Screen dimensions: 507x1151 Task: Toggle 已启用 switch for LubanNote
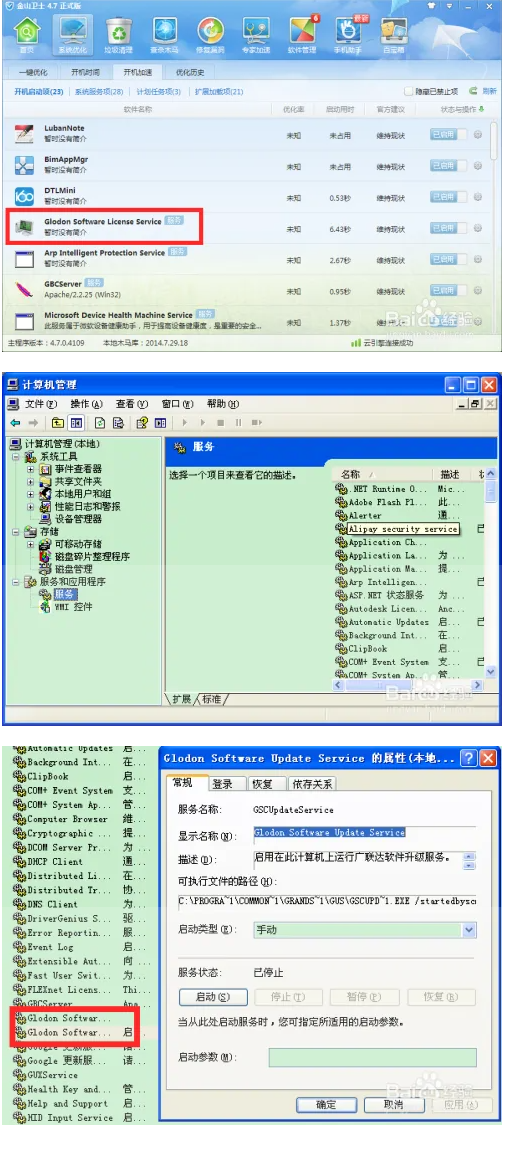coord(448,134)
